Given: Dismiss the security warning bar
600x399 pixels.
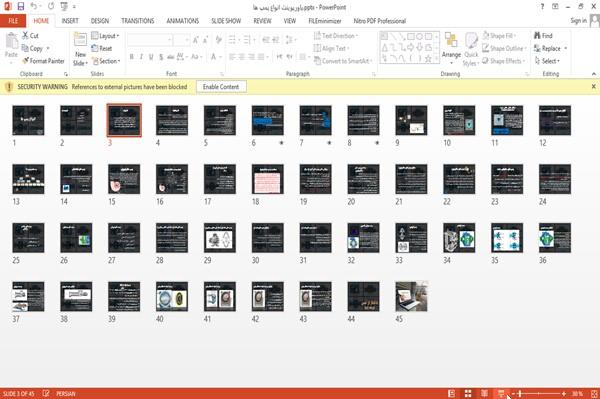Looking at the screenshot, I should coord(593,86).
